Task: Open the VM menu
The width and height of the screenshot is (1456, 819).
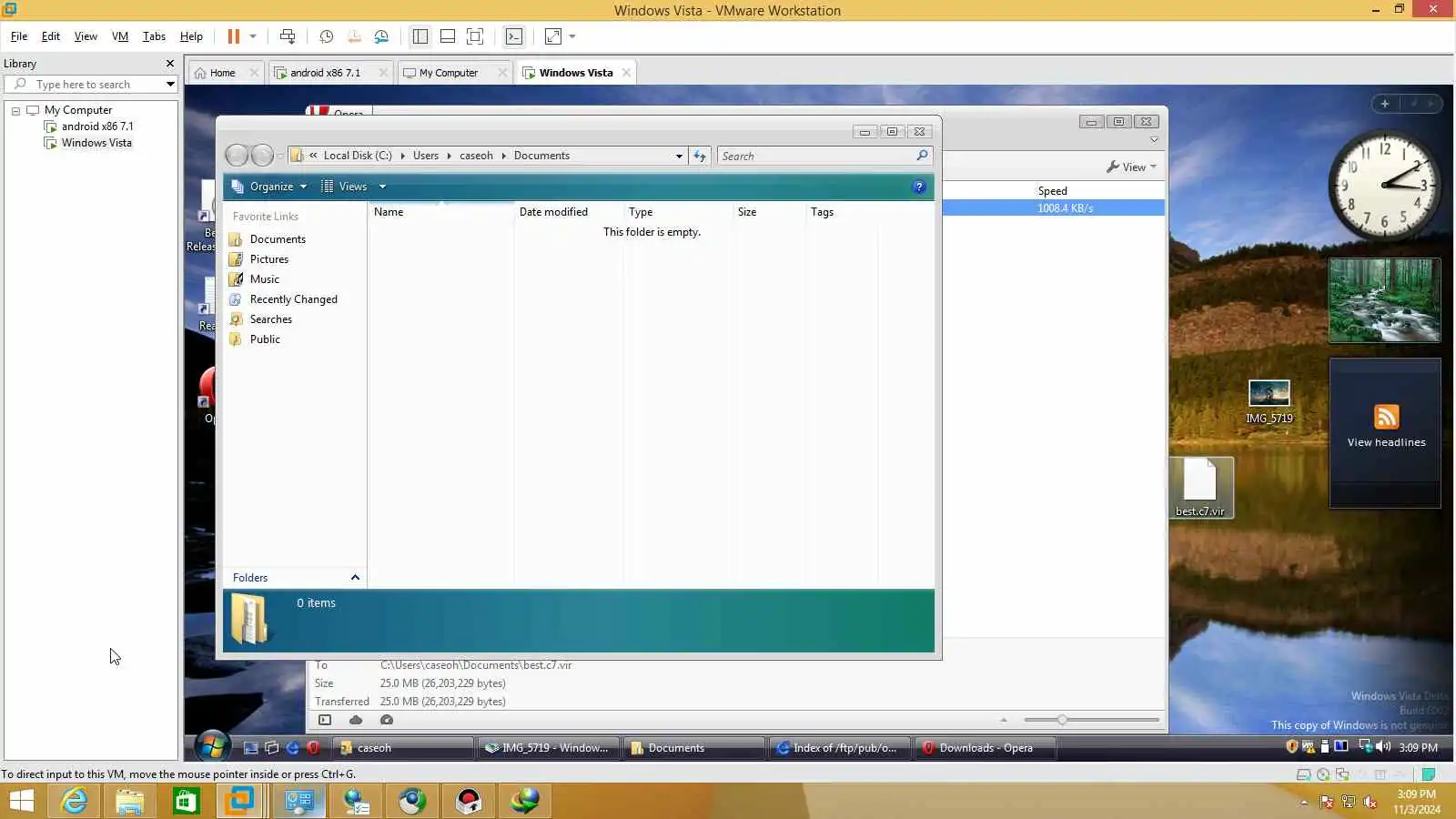Action: 120,36
